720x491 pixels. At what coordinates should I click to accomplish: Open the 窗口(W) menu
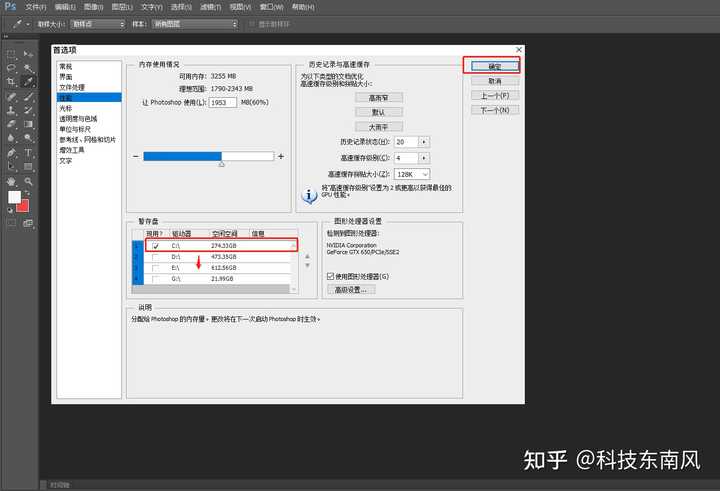[x=271, y=7]
